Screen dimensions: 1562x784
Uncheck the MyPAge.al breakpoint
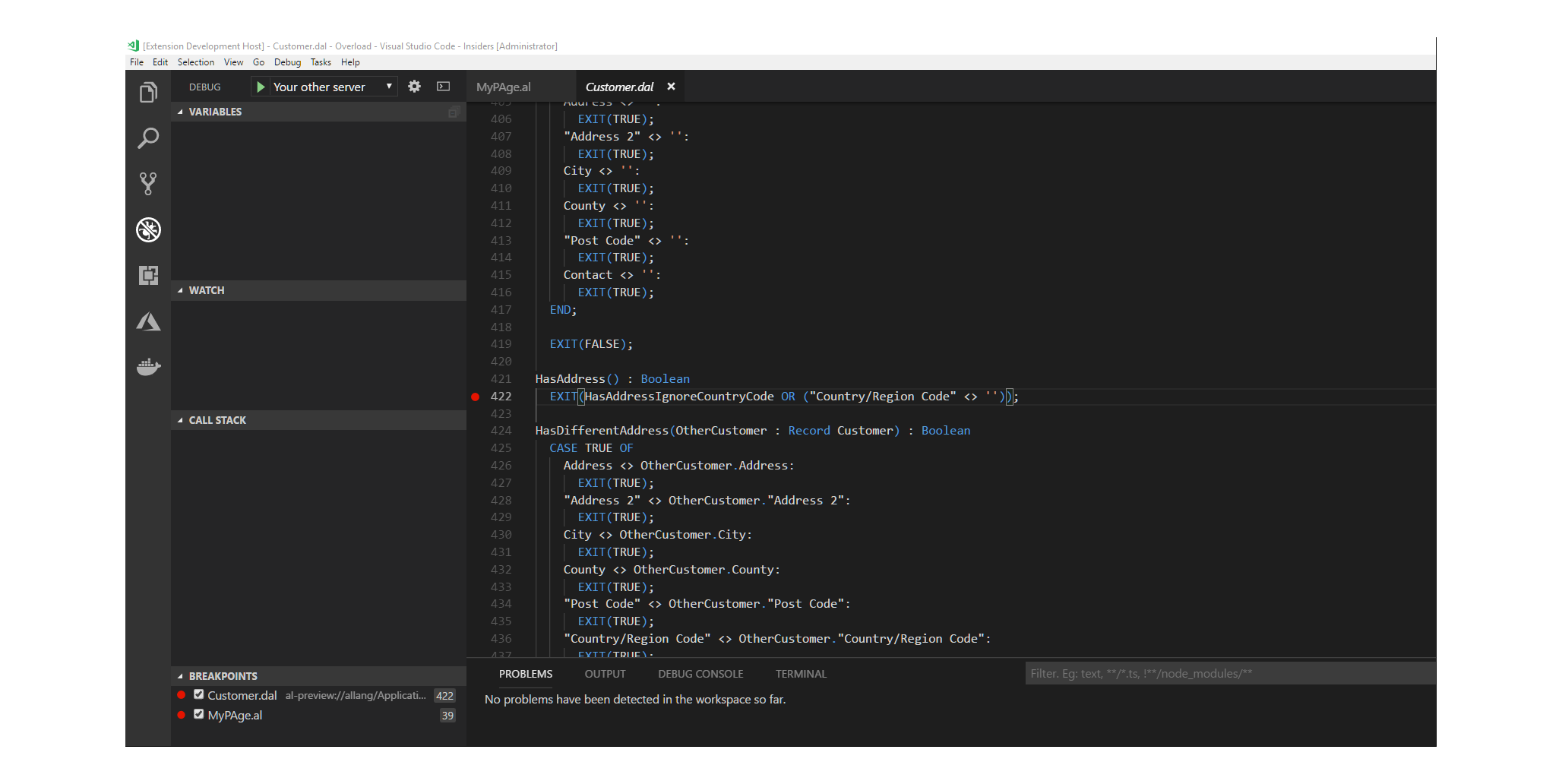(199, 714)
